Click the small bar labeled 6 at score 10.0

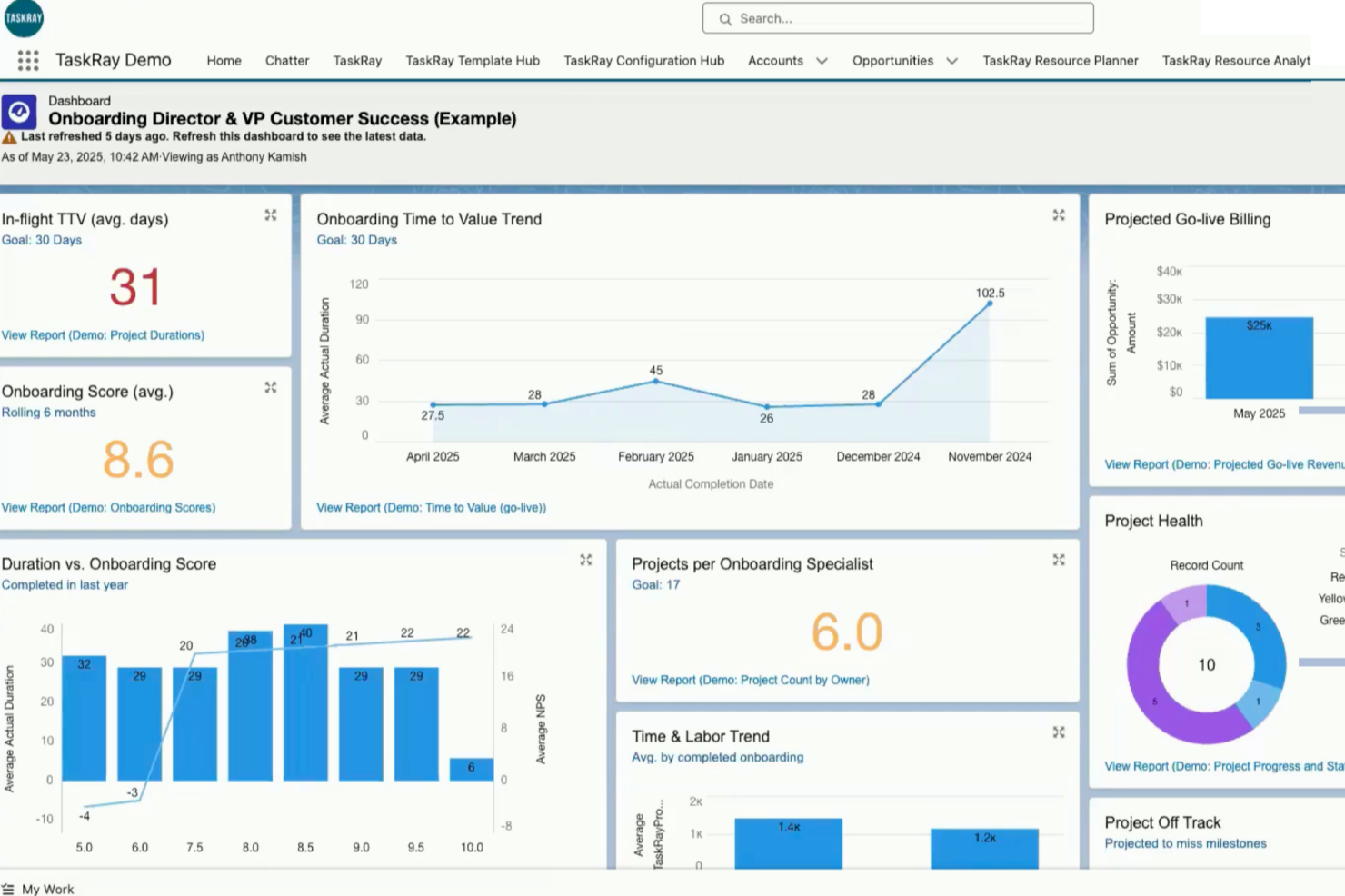(x=472, y=769)
